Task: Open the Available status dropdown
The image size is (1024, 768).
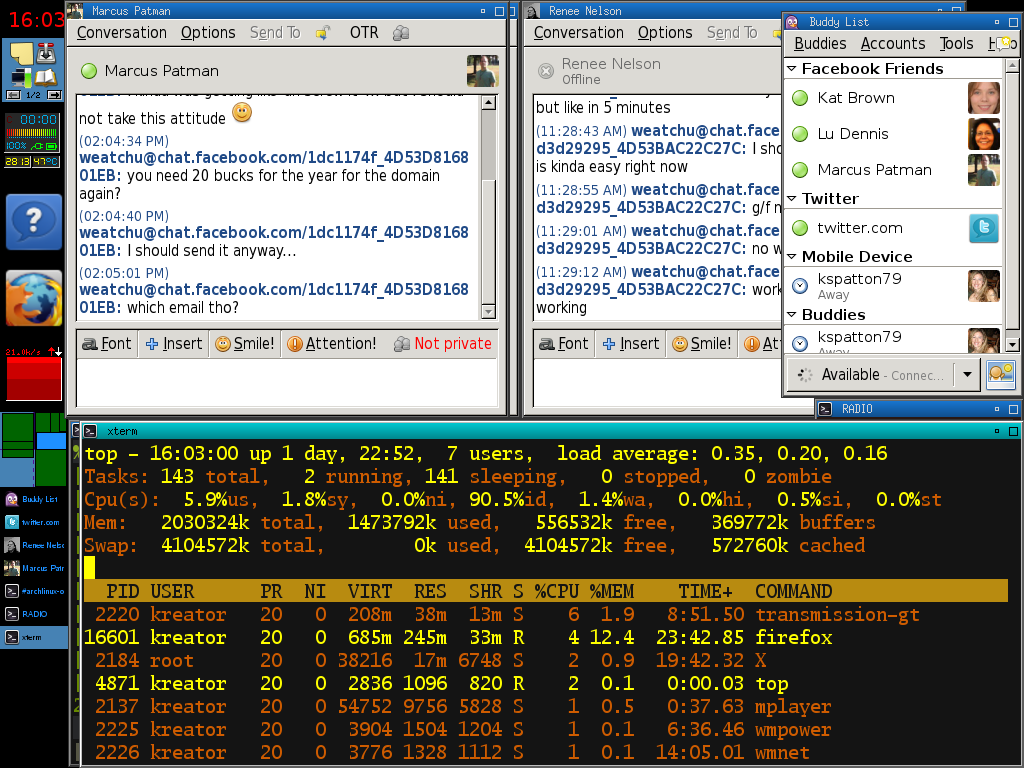Action: (x=884, y=375)
